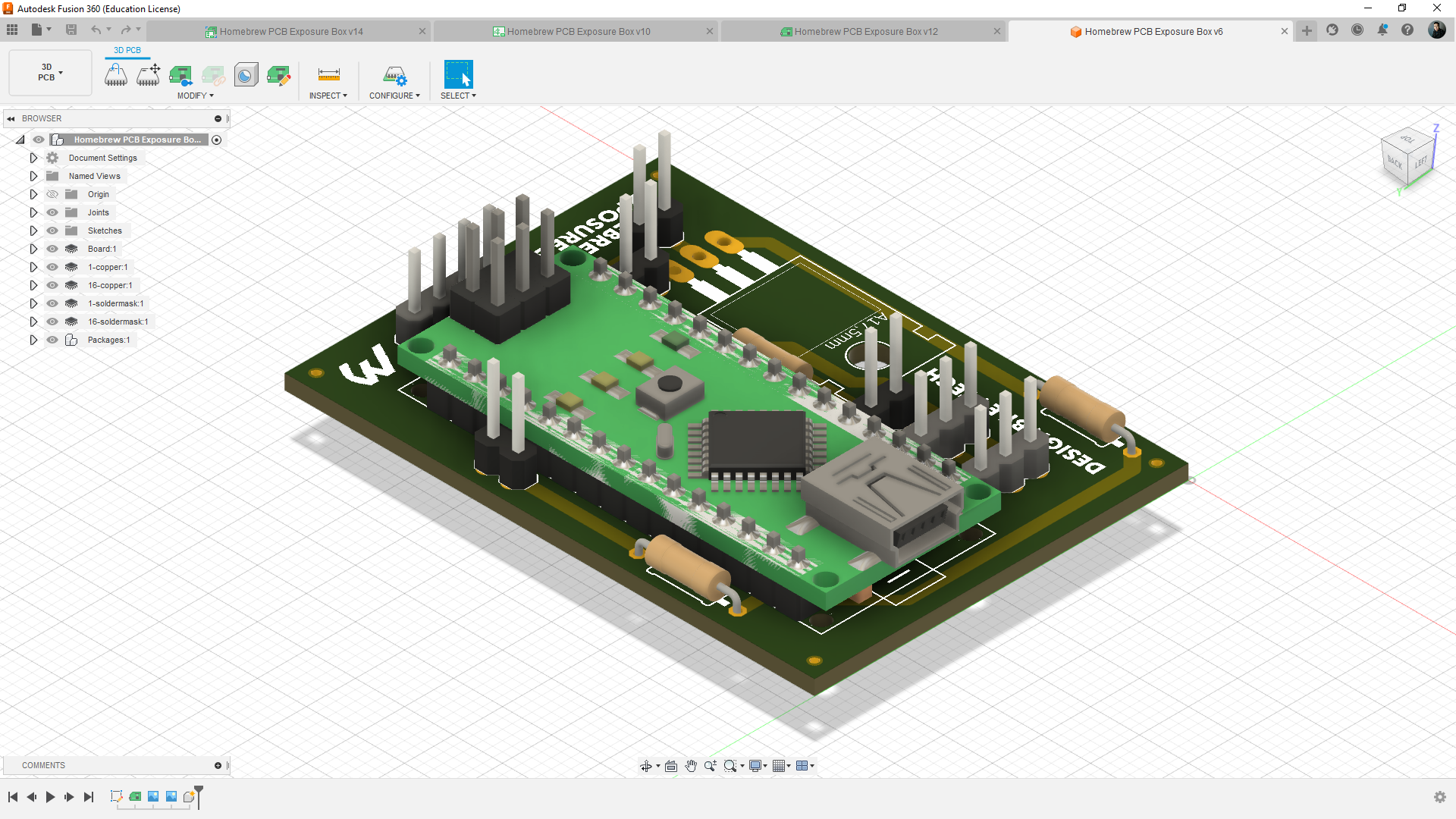Switch to Homebrew PCB Exposure Box v10 tab

(x=578, y=32)
